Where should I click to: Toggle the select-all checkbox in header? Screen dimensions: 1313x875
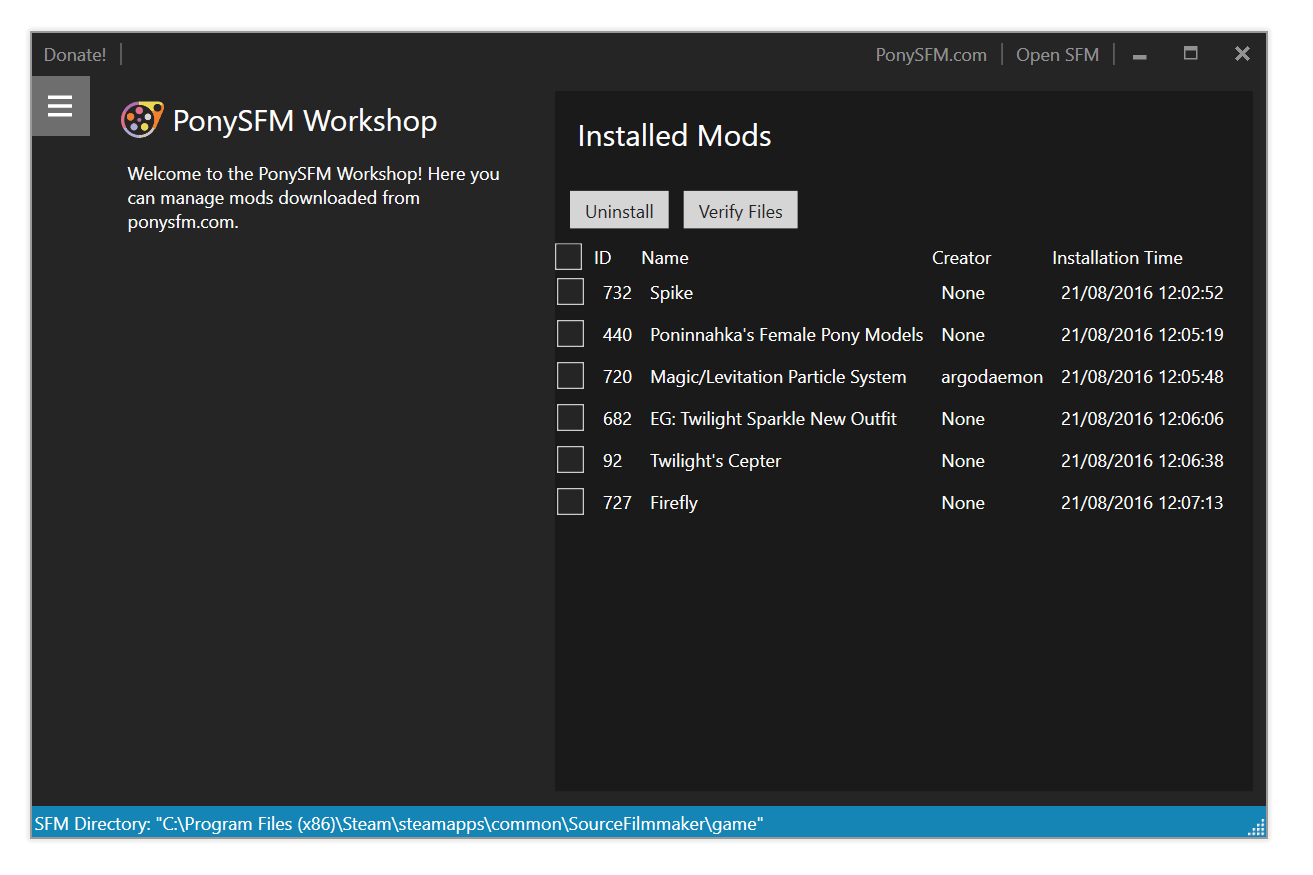[568, 257]
